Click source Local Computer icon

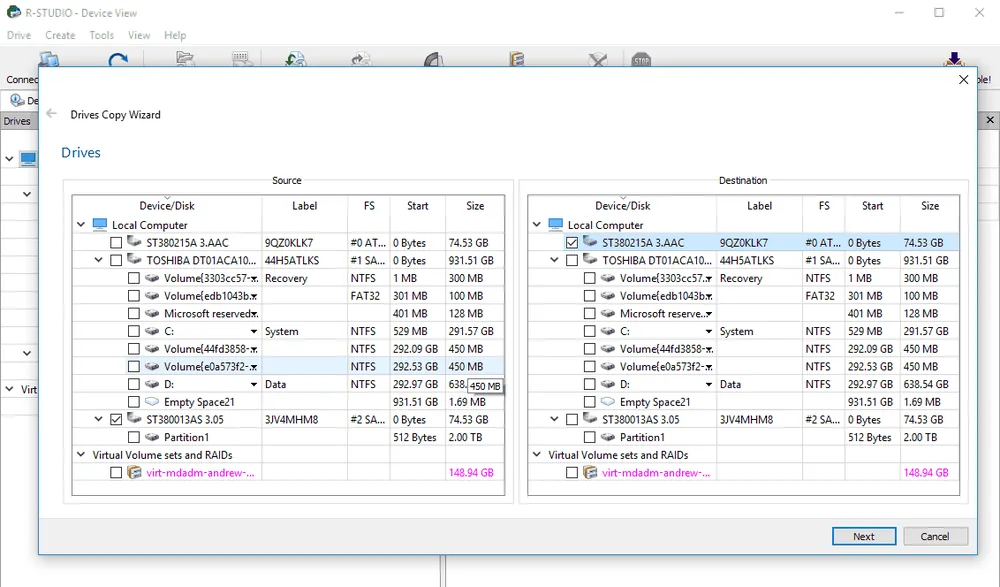pyautogui.click(x=99, y=225)
